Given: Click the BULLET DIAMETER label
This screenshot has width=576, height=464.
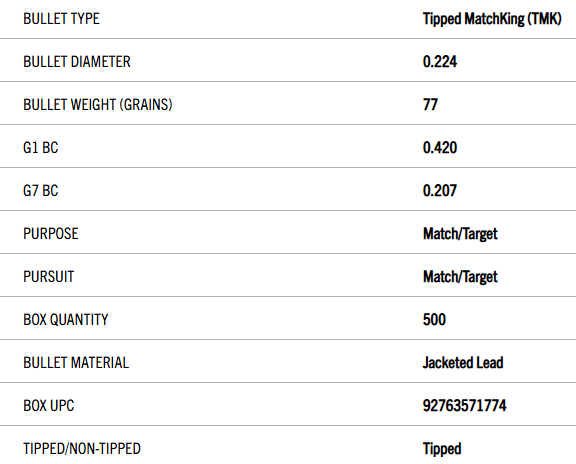Looking at the screenshot, I should point(77,62).
